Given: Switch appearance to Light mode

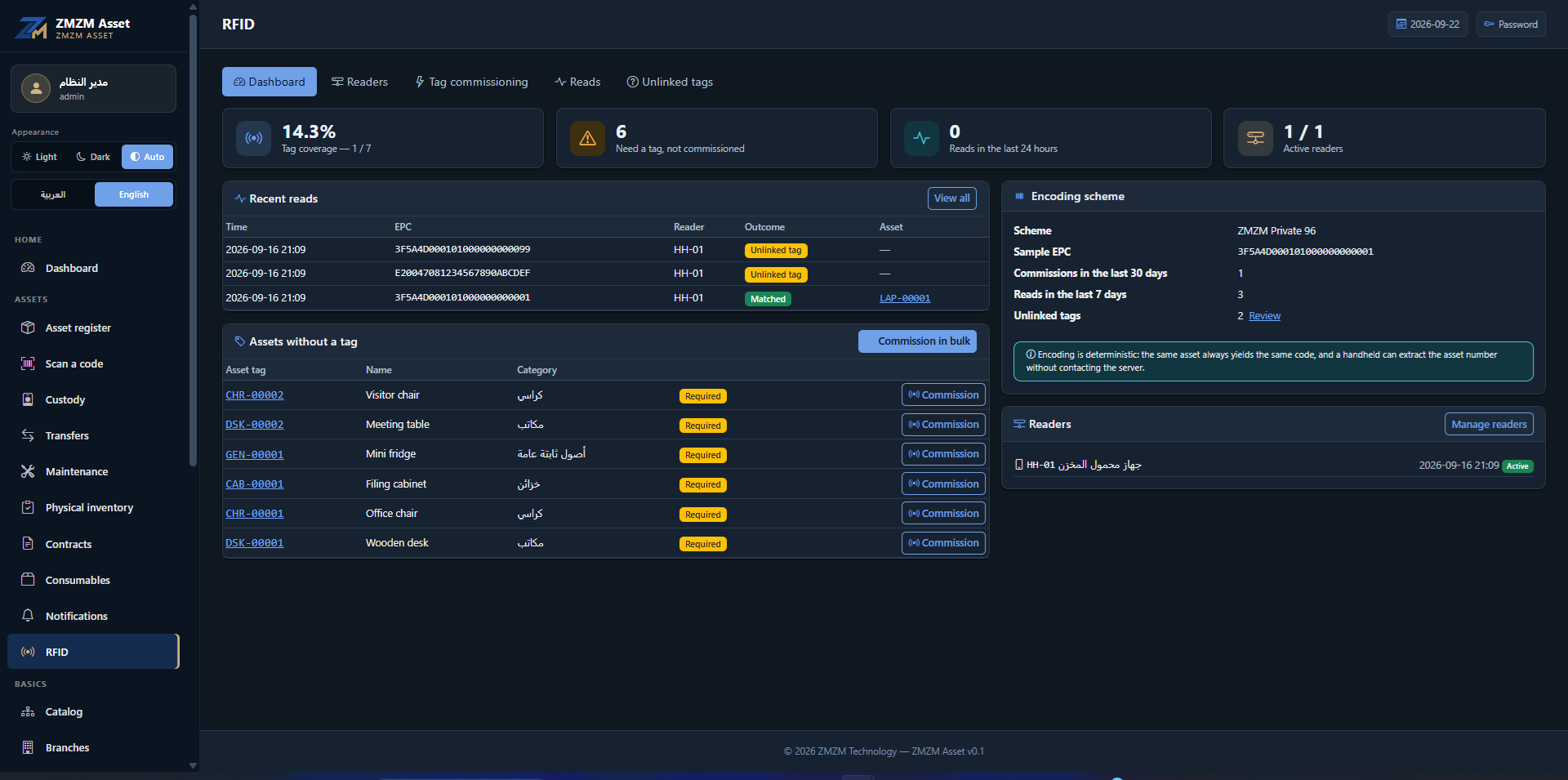Looking at the screenshot, I should click(39, 157).
